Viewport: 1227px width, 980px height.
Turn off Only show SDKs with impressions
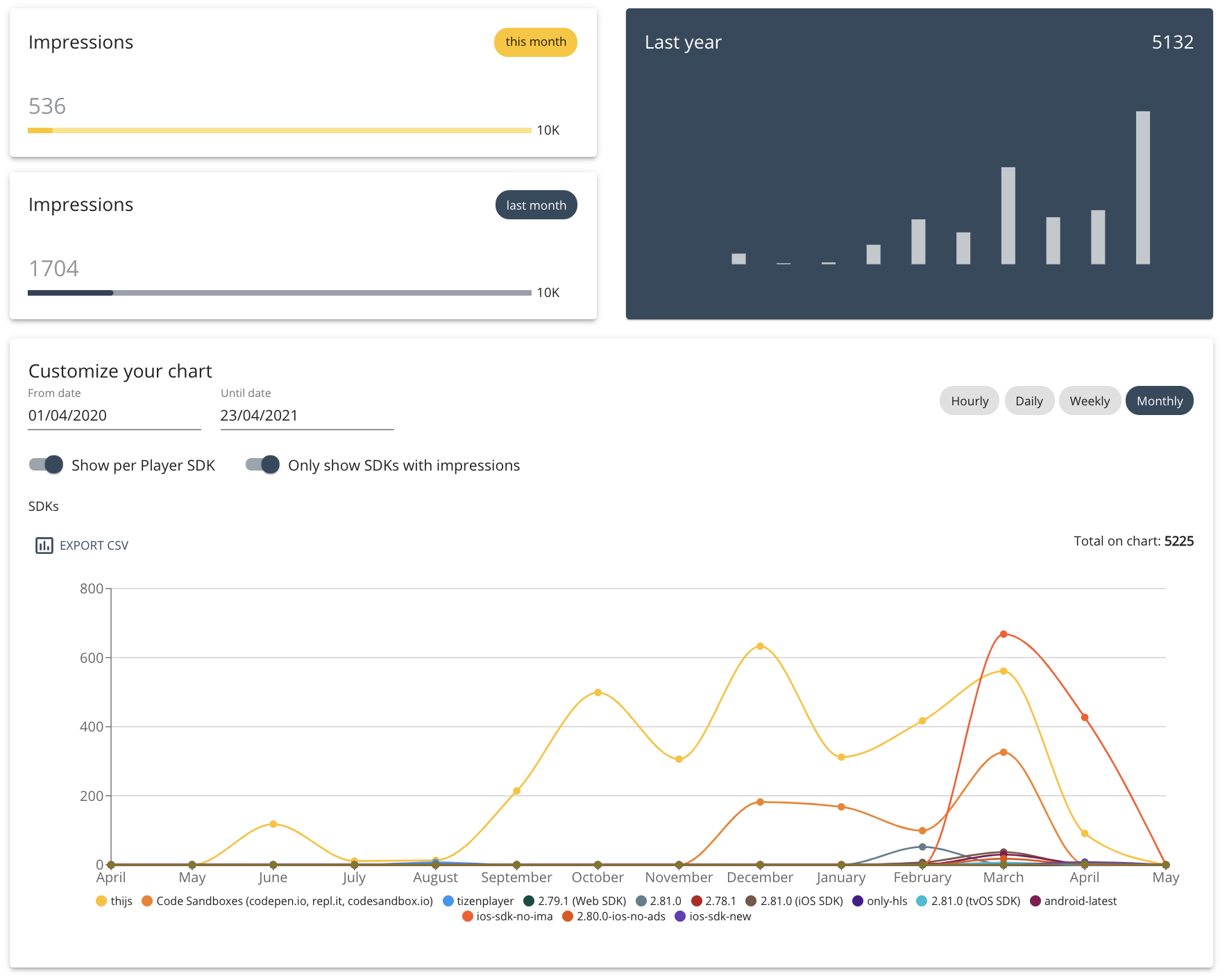[262, 464]
